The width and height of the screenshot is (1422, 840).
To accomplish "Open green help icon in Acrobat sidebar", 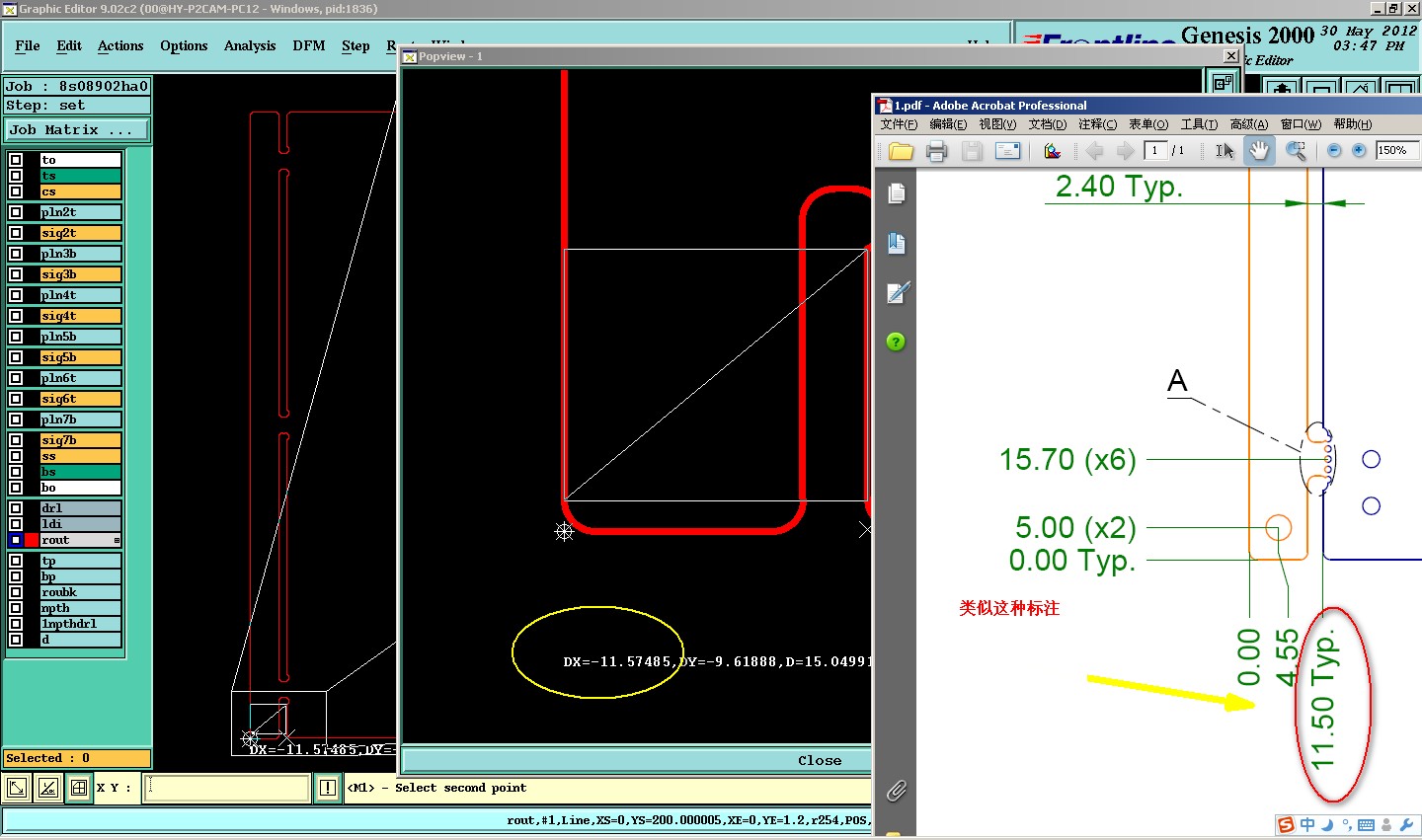I will click(x=896, y=342).
